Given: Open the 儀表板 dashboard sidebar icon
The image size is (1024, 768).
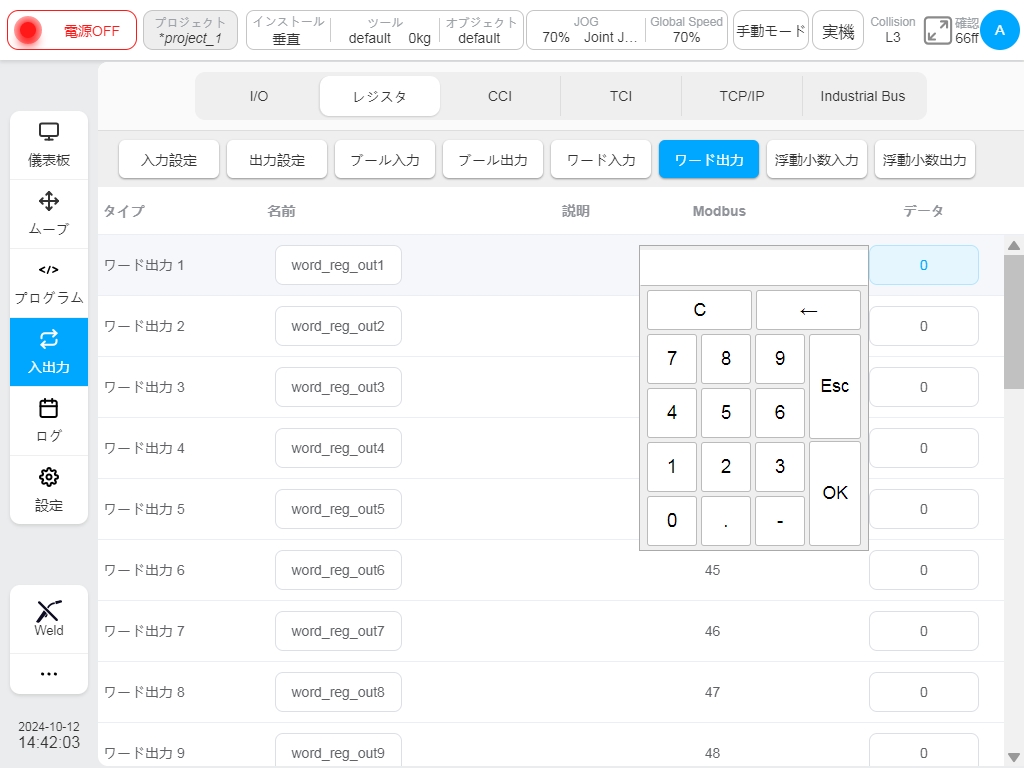Looking at the screenshot, I should [x=49, y=145].
